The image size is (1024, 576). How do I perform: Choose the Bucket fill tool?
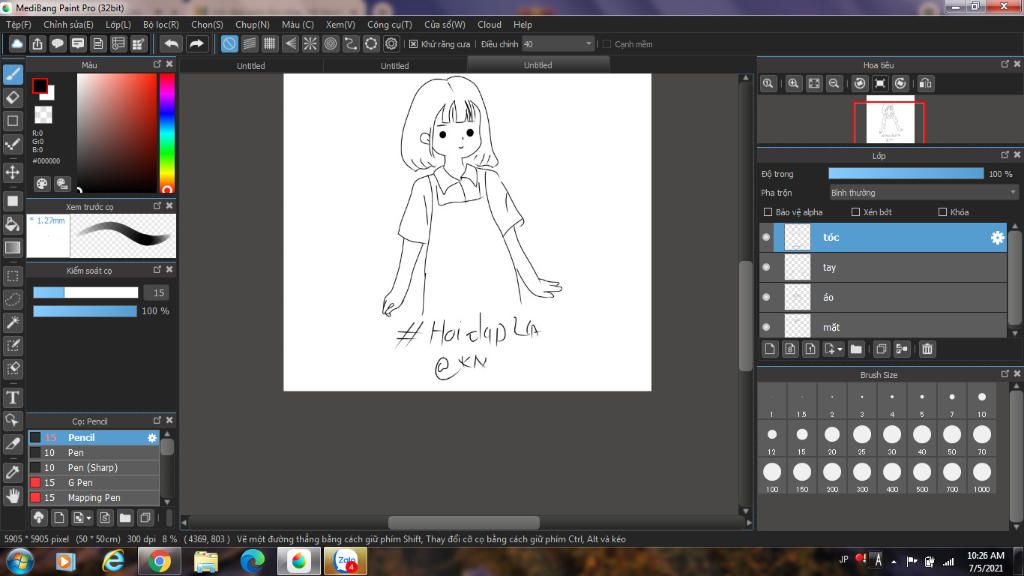click(x=12, y=224)
